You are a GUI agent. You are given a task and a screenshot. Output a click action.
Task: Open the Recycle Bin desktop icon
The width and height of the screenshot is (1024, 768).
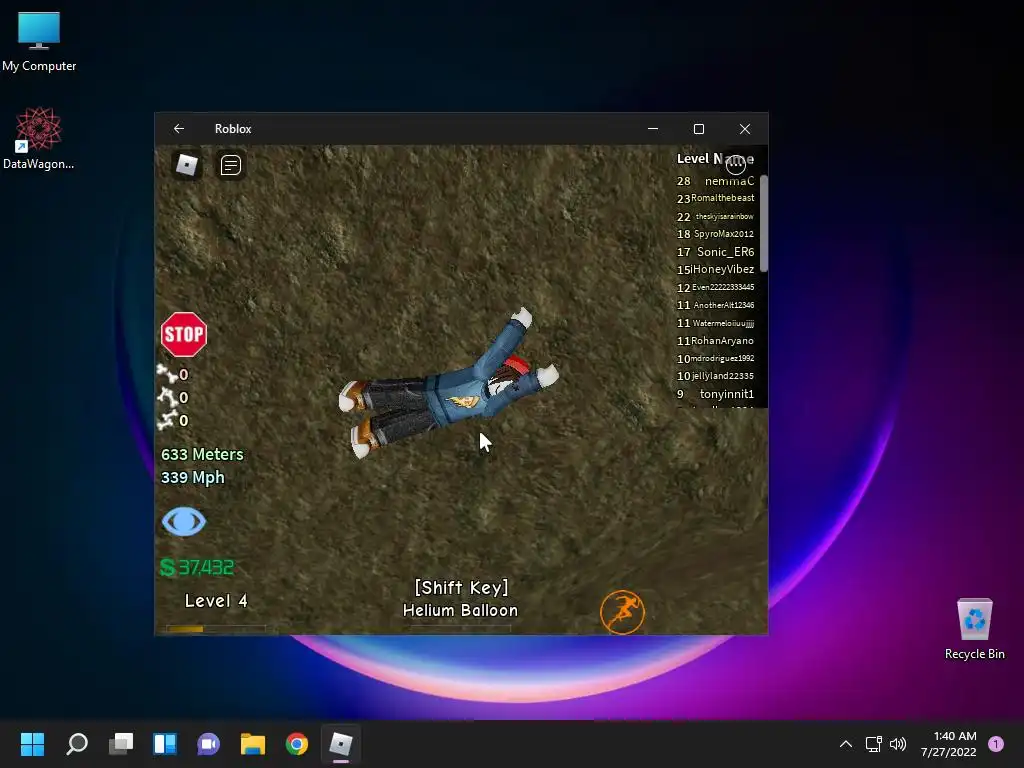(974, 630)
